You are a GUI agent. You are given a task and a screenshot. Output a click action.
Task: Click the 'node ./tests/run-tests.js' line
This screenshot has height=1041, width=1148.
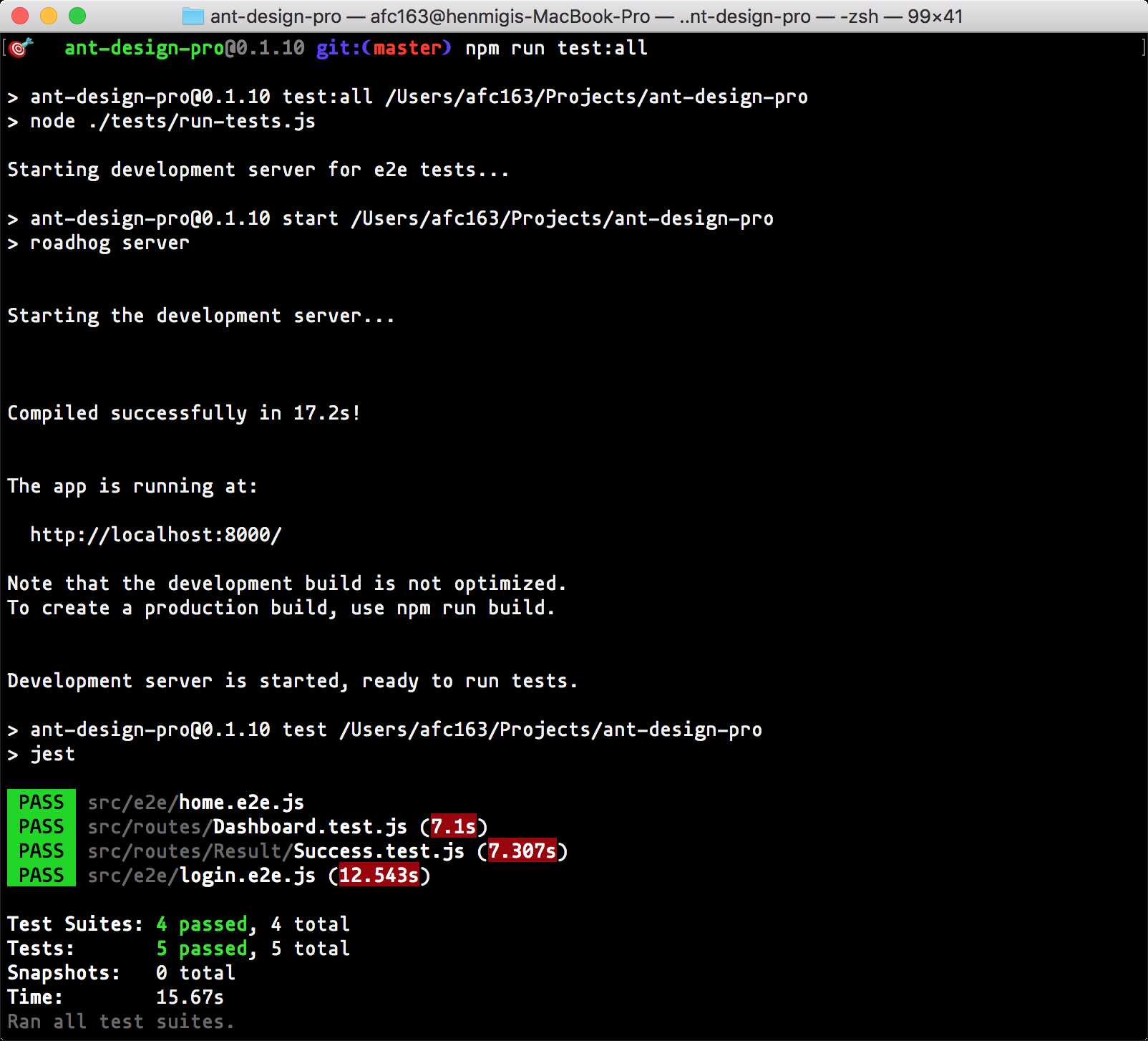(x=162, y=121)
